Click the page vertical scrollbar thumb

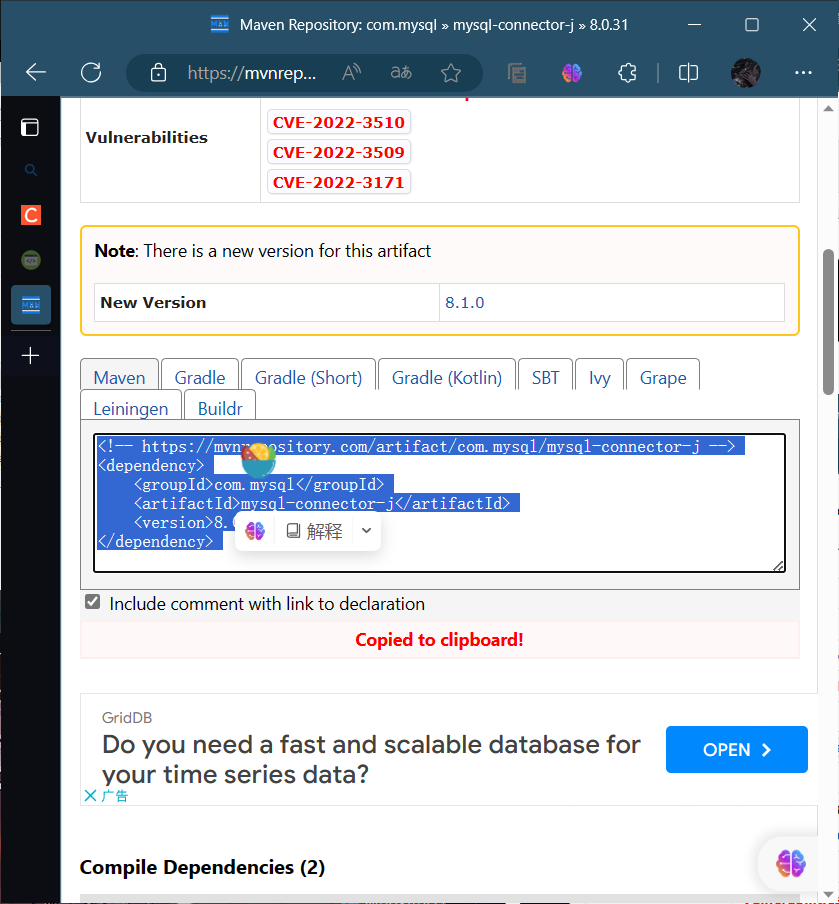point(829,322)
